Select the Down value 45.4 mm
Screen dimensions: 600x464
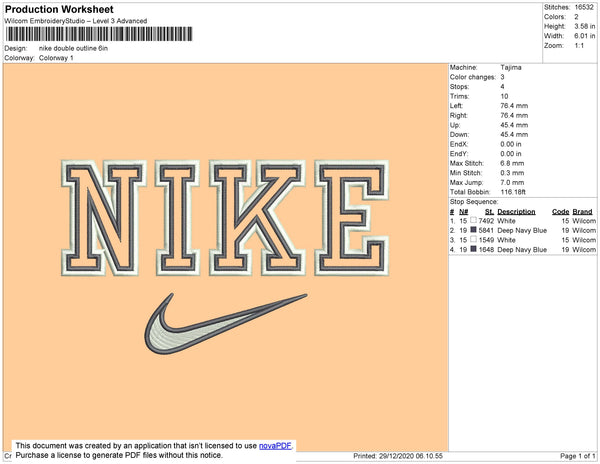(514, 134)
